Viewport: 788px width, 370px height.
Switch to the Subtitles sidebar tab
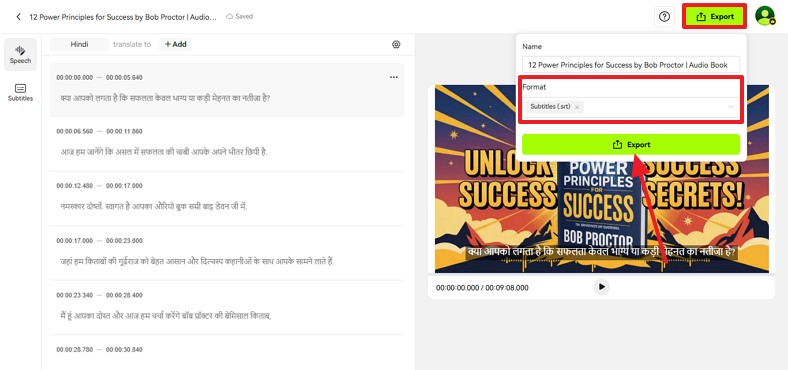pyautogui.click(x=21, y=92)
